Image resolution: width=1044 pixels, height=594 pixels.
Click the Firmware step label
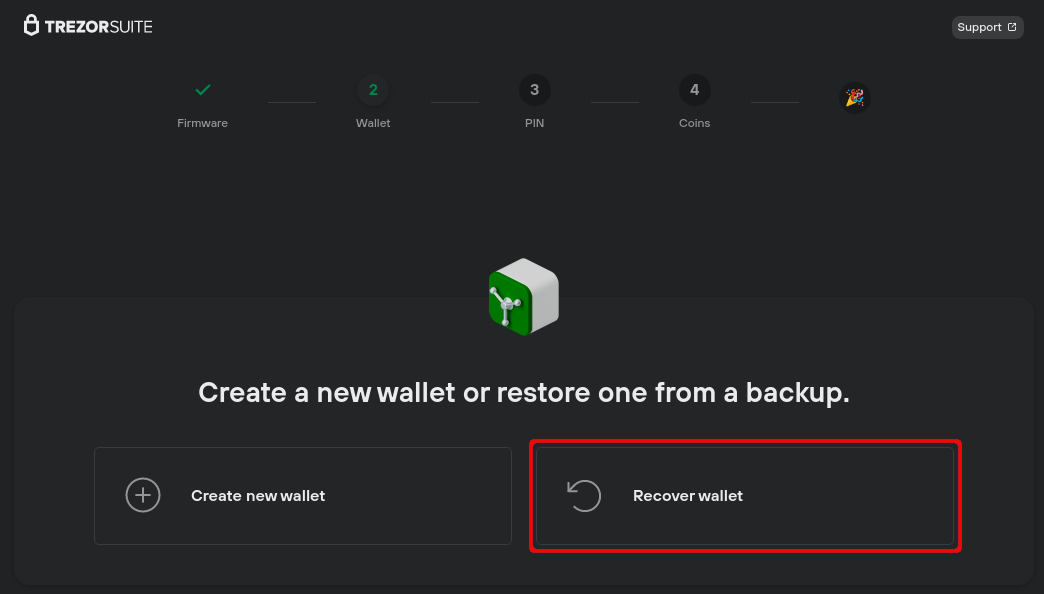click(x=202, y=123)
